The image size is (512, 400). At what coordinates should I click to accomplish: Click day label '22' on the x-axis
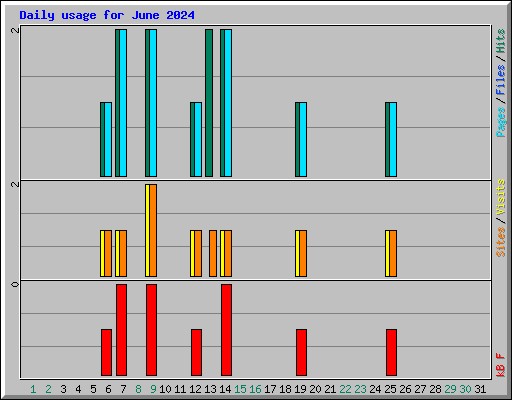(x=345, y=389)
